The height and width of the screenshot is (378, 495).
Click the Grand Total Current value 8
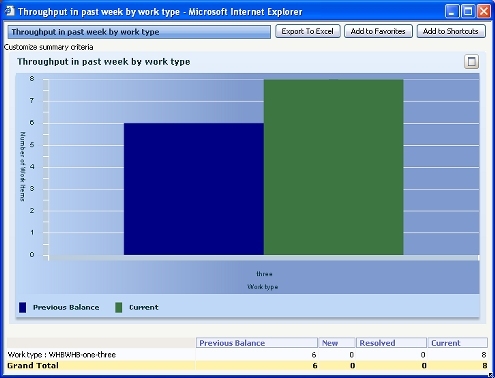pyautogui.click(x=485, y=366)
